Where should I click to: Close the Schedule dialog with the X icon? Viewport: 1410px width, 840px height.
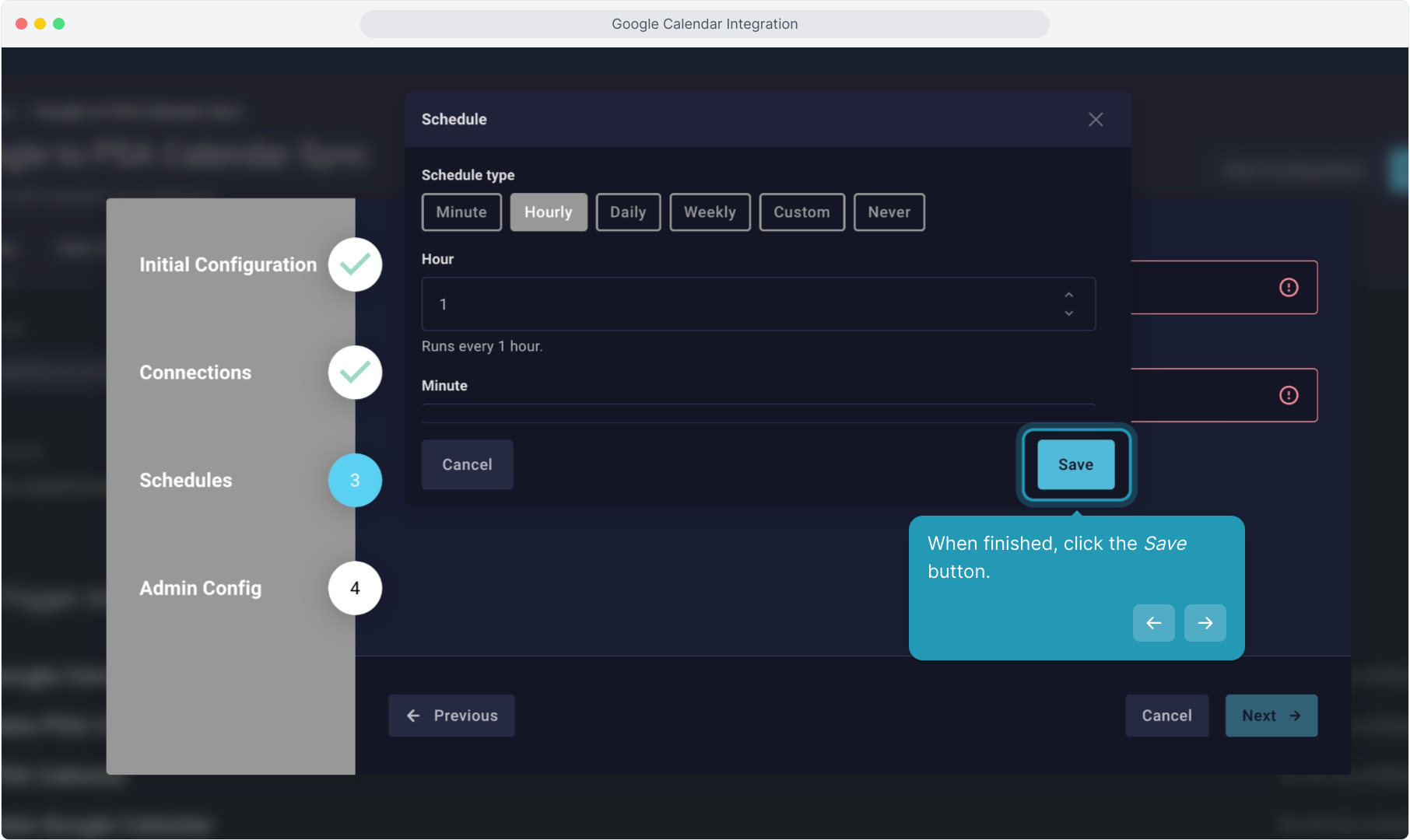(x=1096, y=120)
